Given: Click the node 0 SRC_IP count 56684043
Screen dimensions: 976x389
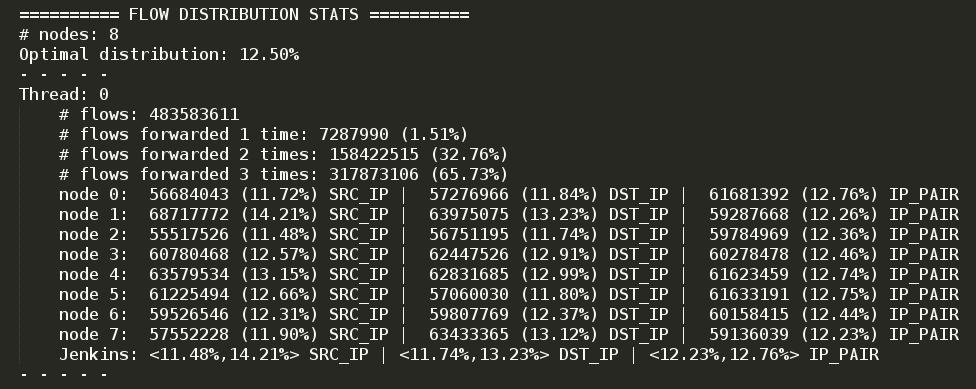Looking at the screenshot, I should click(x=189, y=194).
